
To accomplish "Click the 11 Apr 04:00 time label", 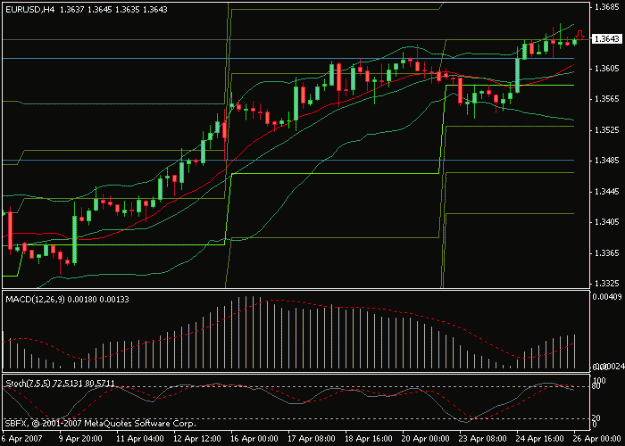I will tap(140, 439).
